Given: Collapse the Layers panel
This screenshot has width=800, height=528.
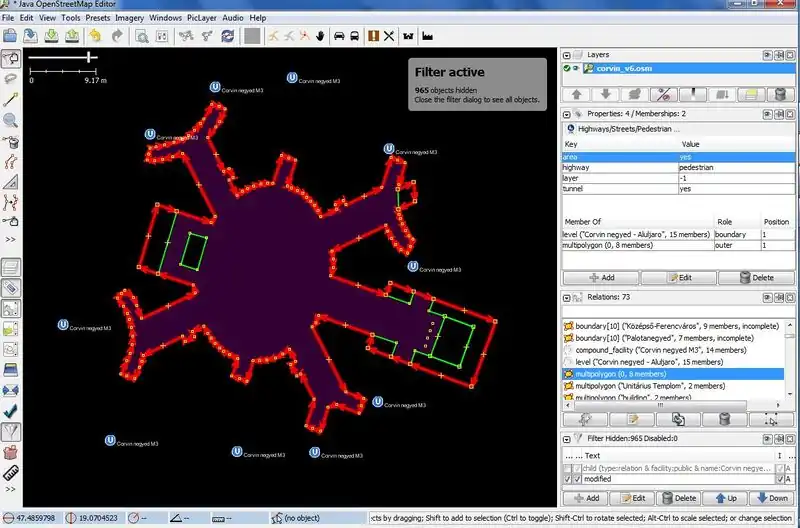Looking at the screenshot, I should (567, 55).
